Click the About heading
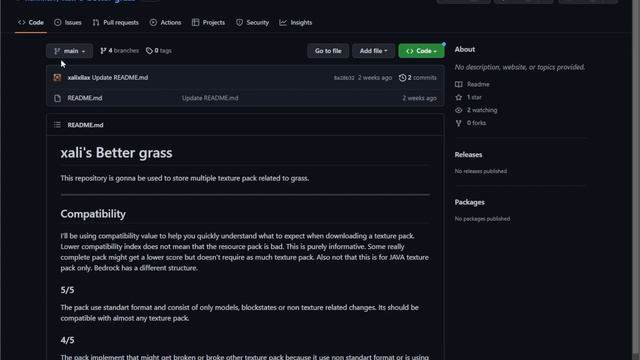Image resolution: width=640 pixels, height=360 pixels. [464, 49]
